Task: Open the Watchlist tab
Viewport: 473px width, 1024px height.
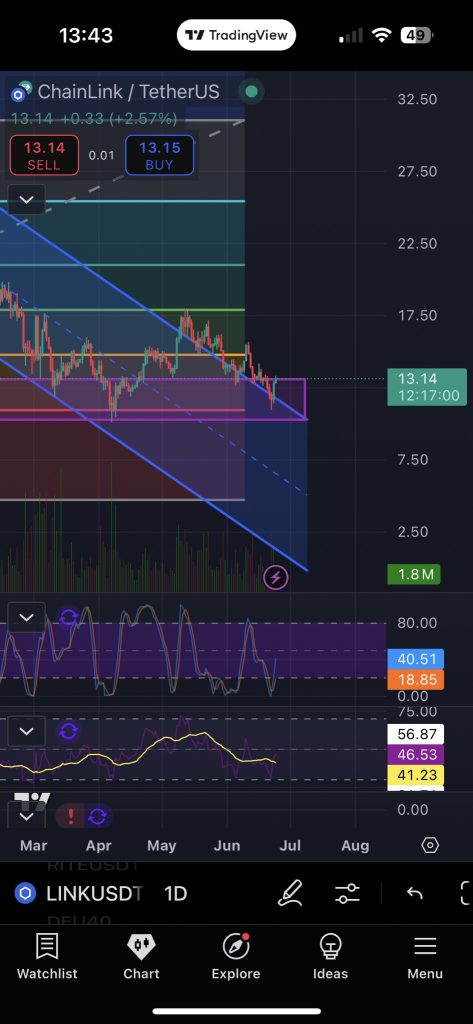Action: [x=47, y=957]
